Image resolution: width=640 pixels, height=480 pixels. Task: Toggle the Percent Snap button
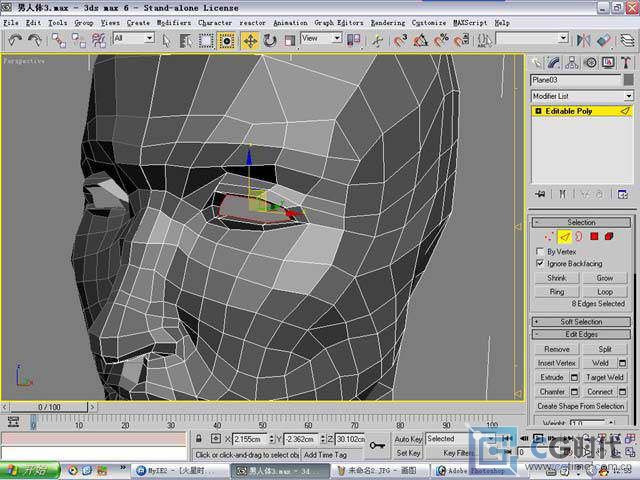441,40
